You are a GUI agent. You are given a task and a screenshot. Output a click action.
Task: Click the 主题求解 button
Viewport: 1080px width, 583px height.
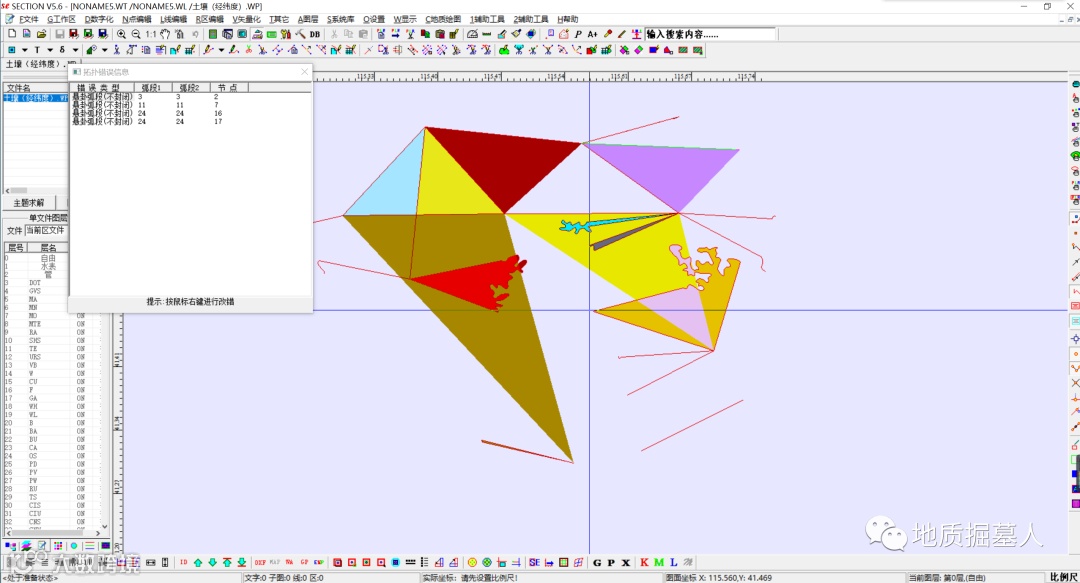coord(29,203)
